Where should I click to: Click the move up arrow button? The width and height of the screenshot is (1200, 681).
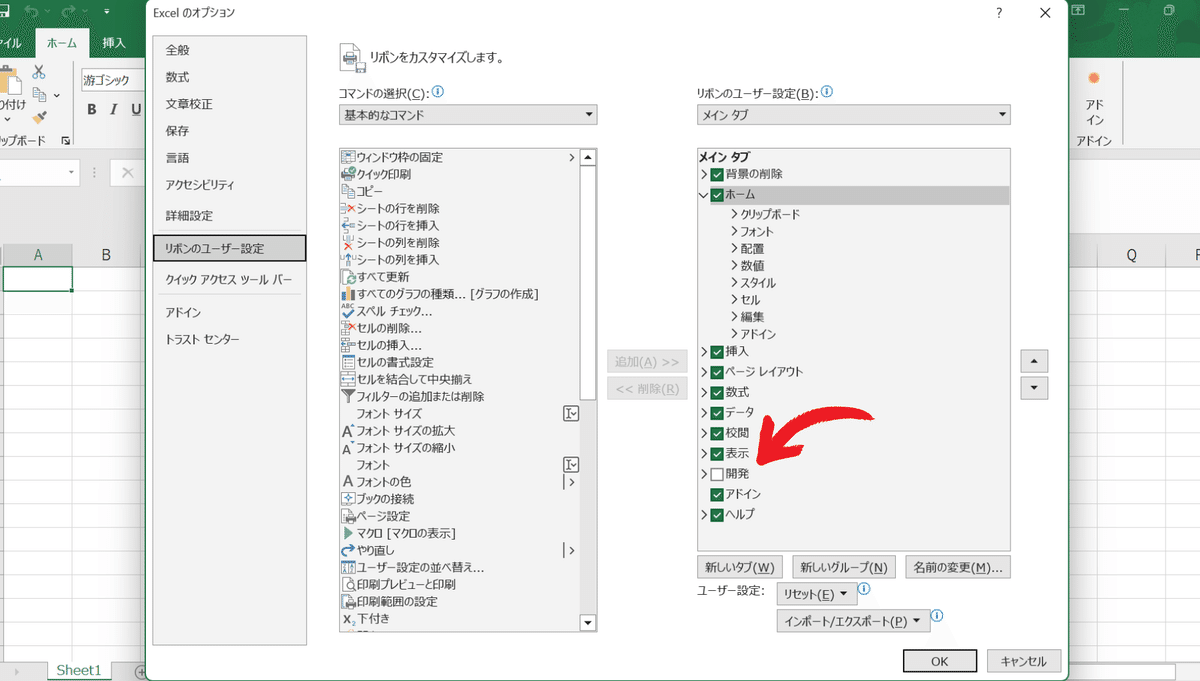point(1034,361)
